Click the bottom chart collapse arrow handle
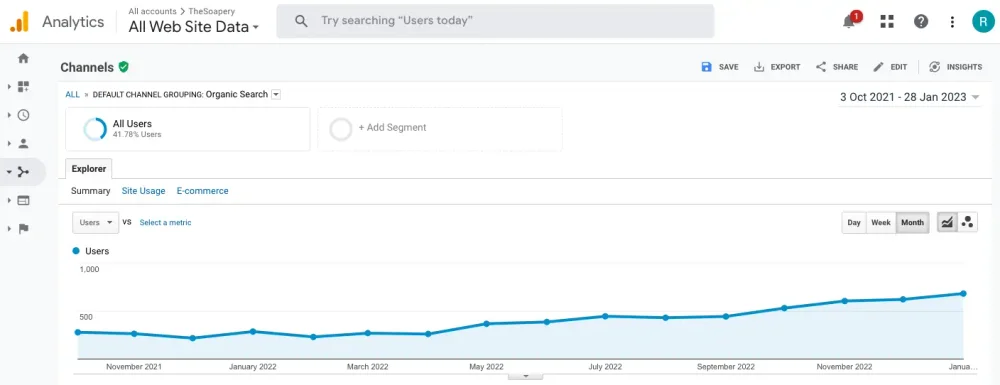Image resolution: width=1000 pixels, height=385 pixels. click(x=526, y=376)
